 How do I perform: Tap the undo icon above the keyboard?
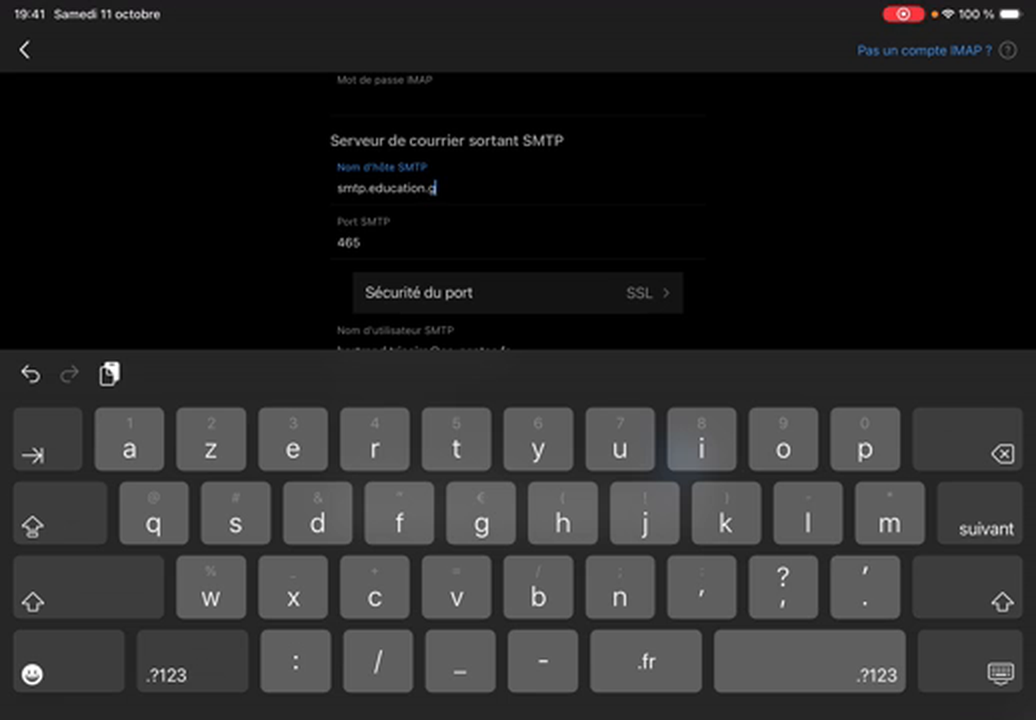point(30,374)
